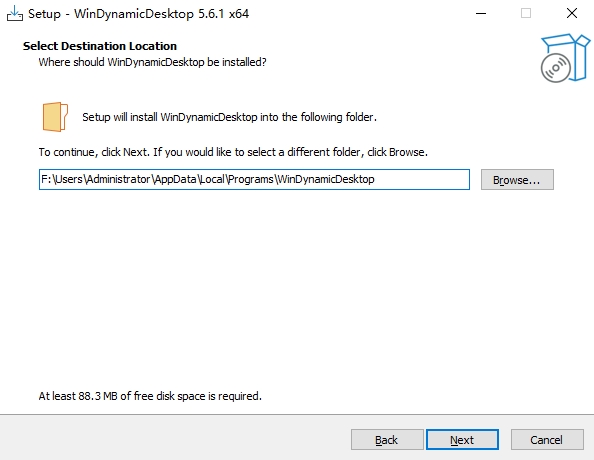Viewport: 594px width, 460px height.
Task: Click 'Setup will install WinDynamicDesktop' text
Action: click(x=230, y=117)
